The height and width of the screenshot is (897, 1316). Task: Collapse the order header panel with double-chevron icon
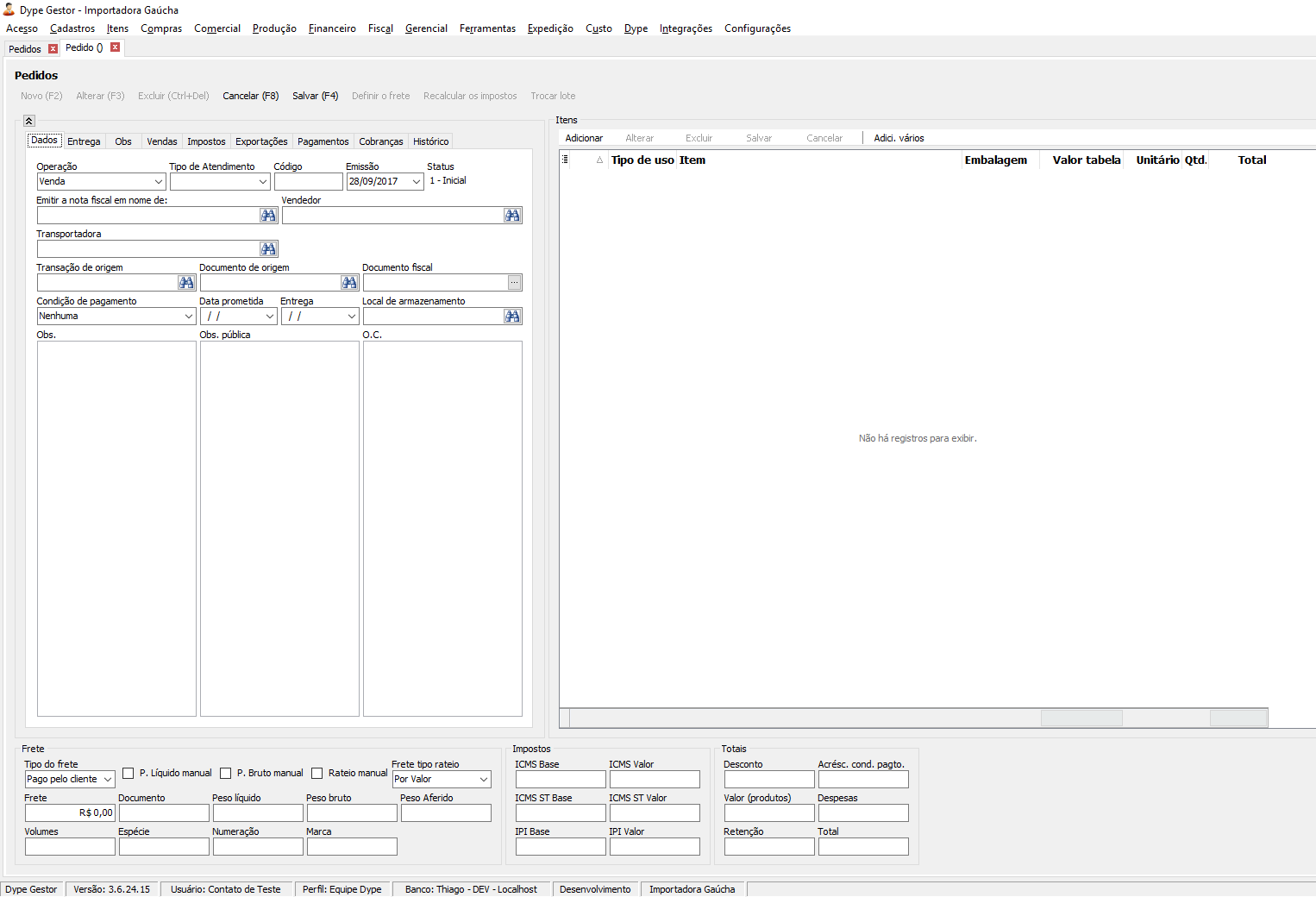[x=28, y=121]
